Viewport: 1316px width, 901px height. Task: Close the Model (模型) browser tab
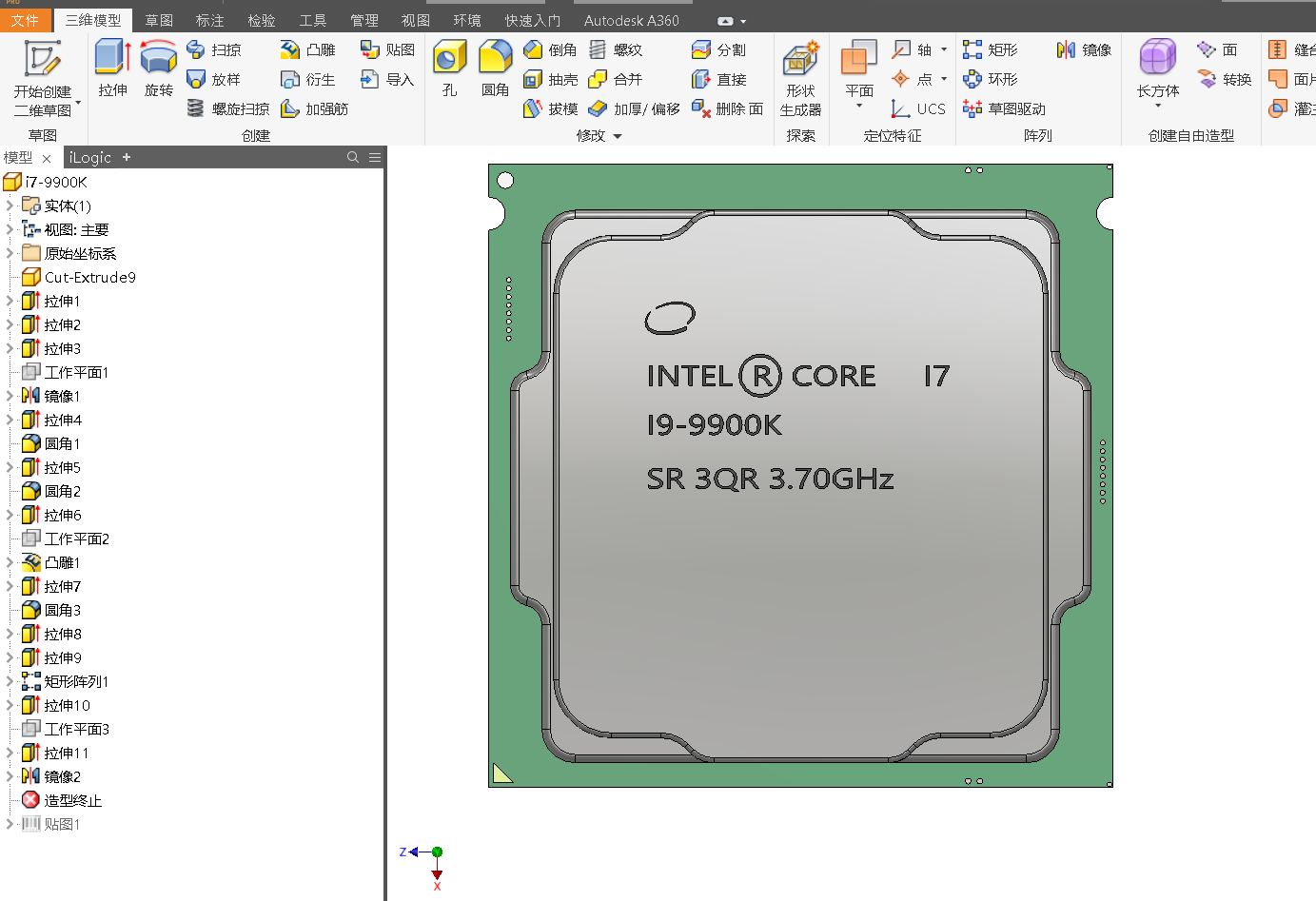click(x=47, y=159)
